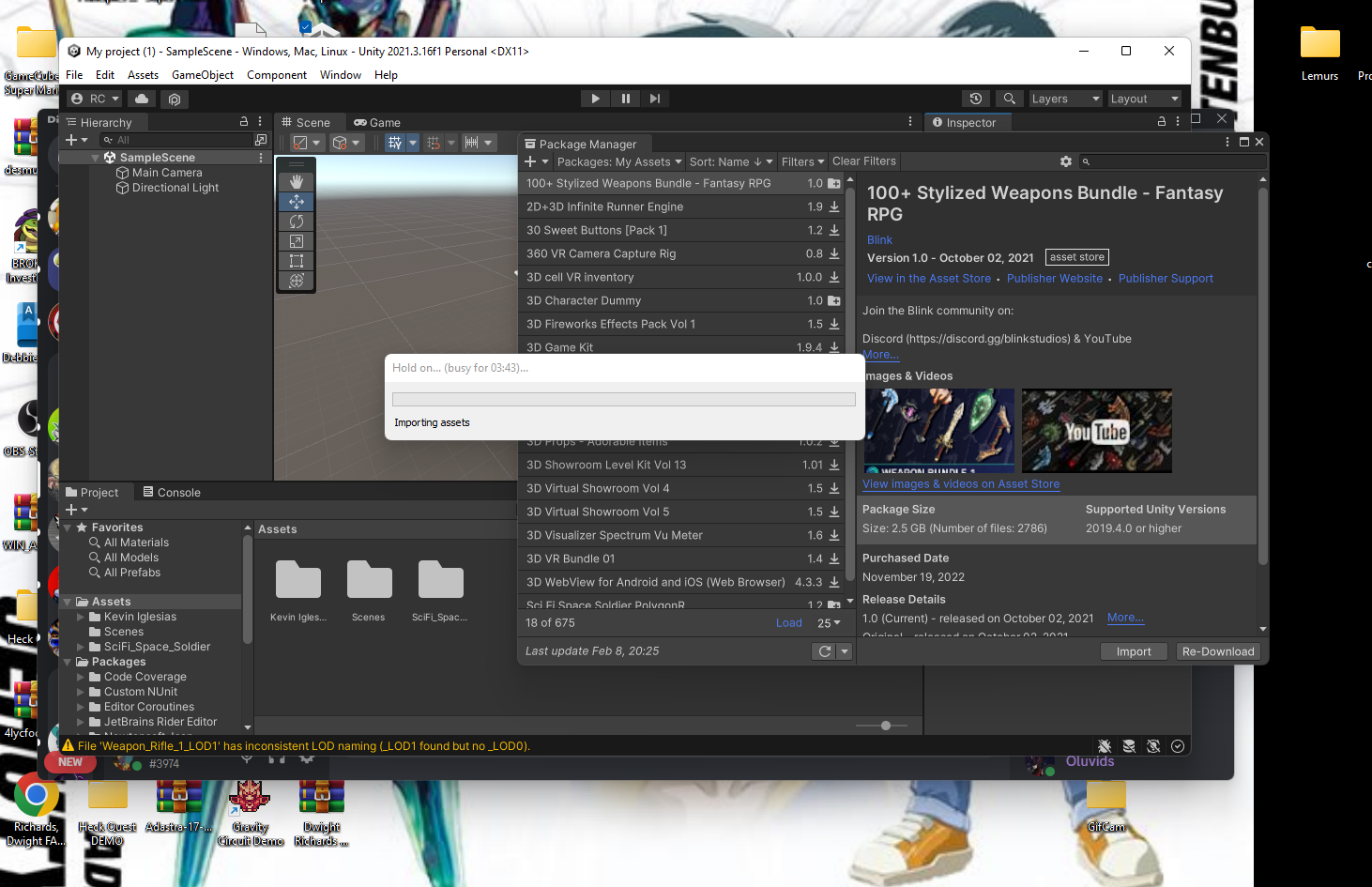Open the GameObject menu
Viewport: 1372px width, 887px height.
click(x=203, y=75)
